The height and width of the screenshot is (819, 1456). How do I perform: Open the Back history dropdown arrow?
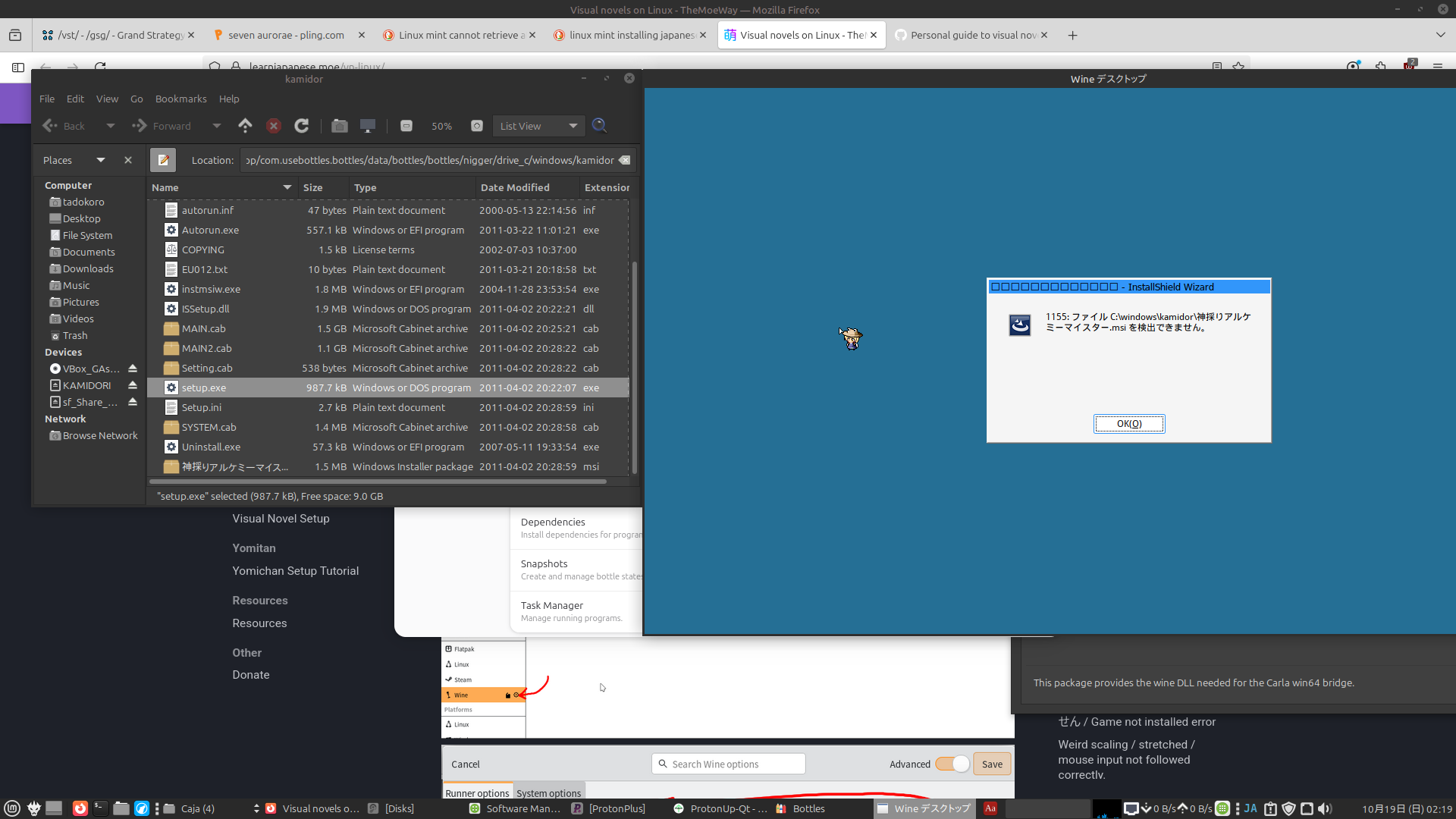(x=111, y=126)
